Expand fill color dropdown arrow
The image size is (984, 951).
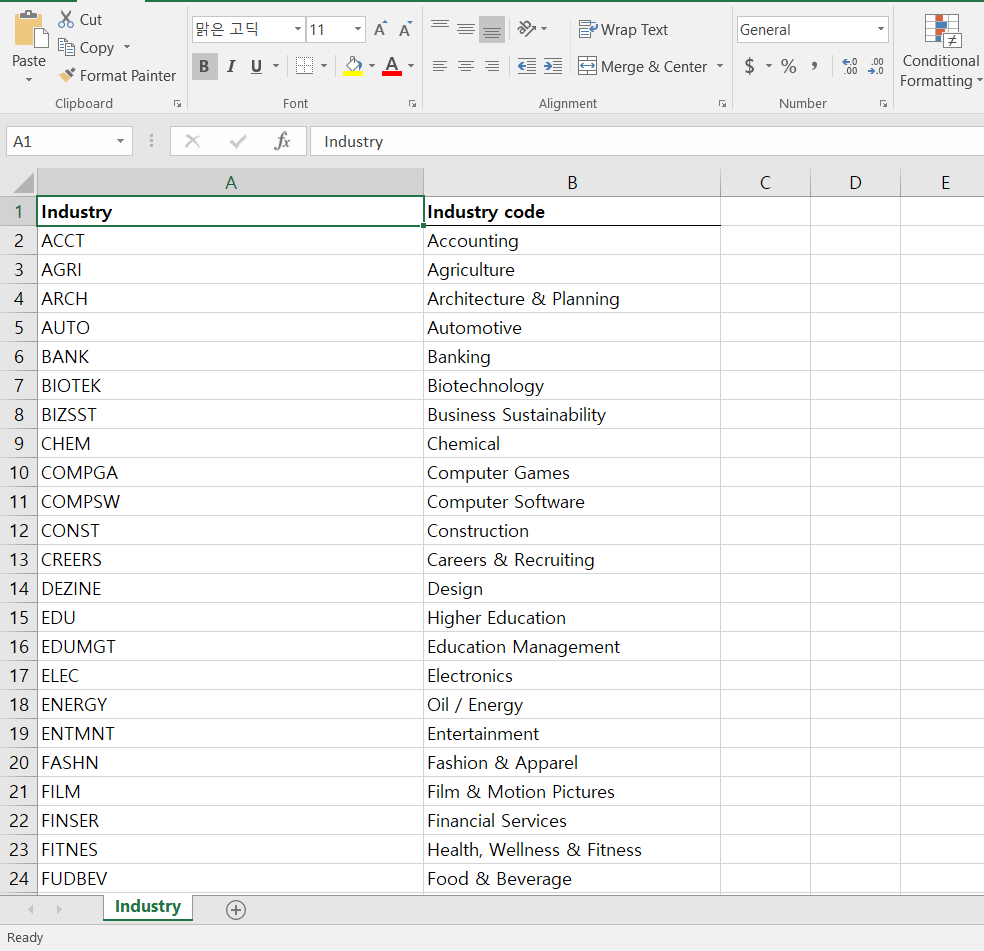coord(372,65)
